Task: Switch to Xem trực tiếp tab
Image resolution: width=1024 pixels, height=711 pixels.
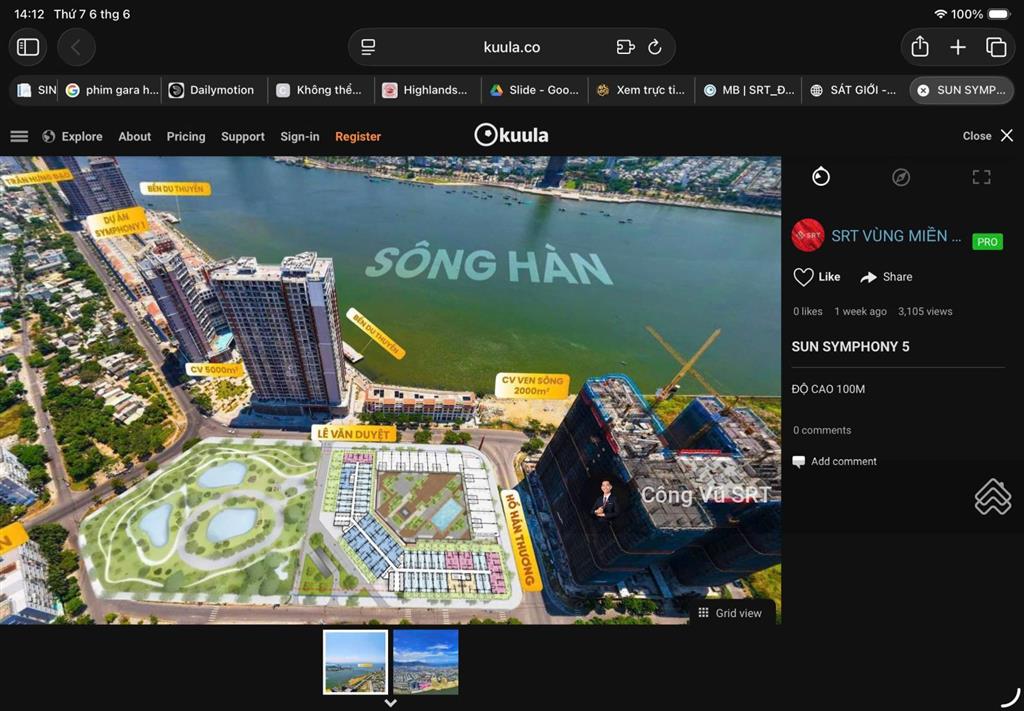Action: [x=641, y=90]
